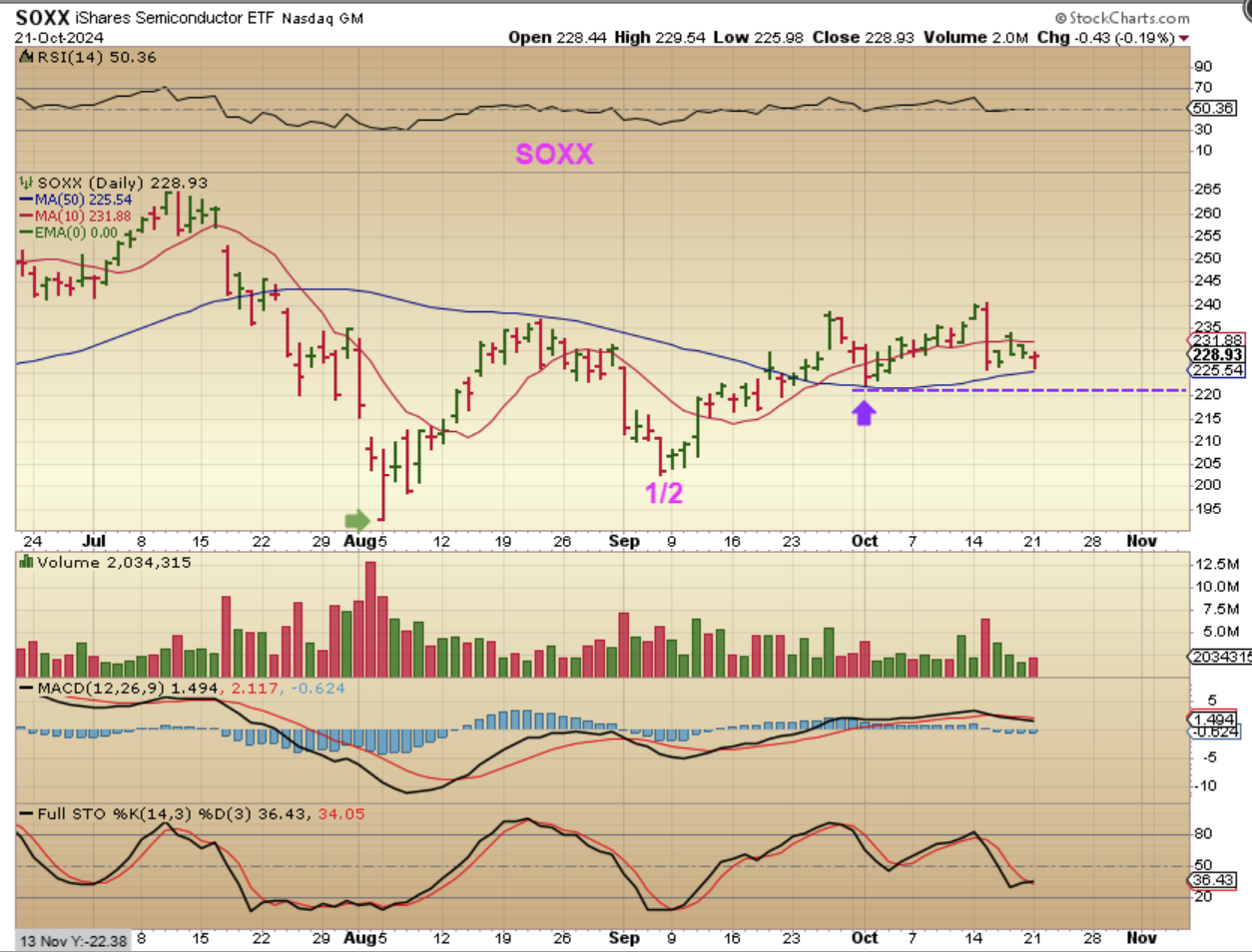Click the bar icon before the Volume 2,034,315 label
1252x952 pixels.
click(26, 562)
